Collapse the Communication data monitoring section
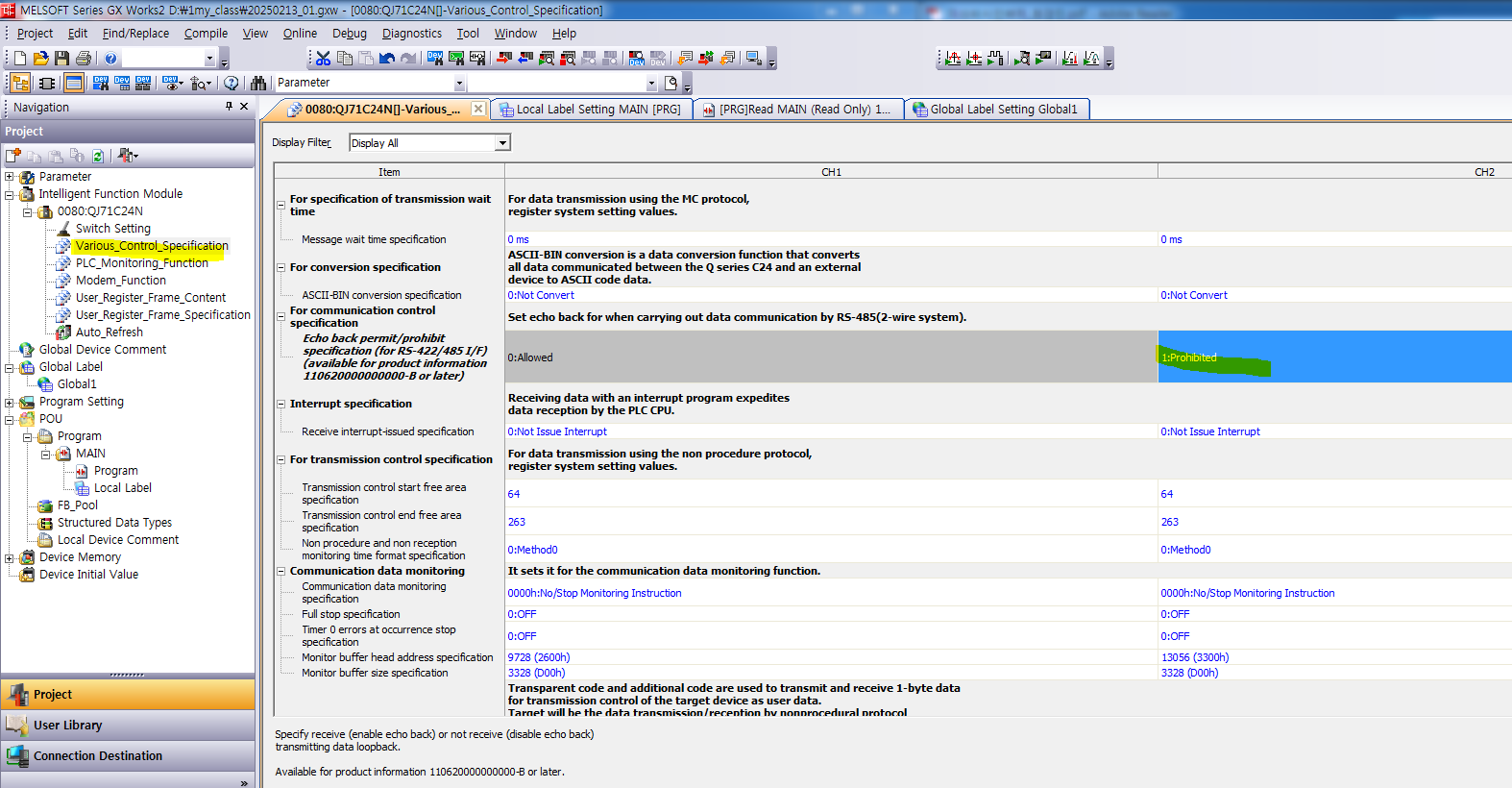The image size is (1512, 788). (x=281, y=572)
